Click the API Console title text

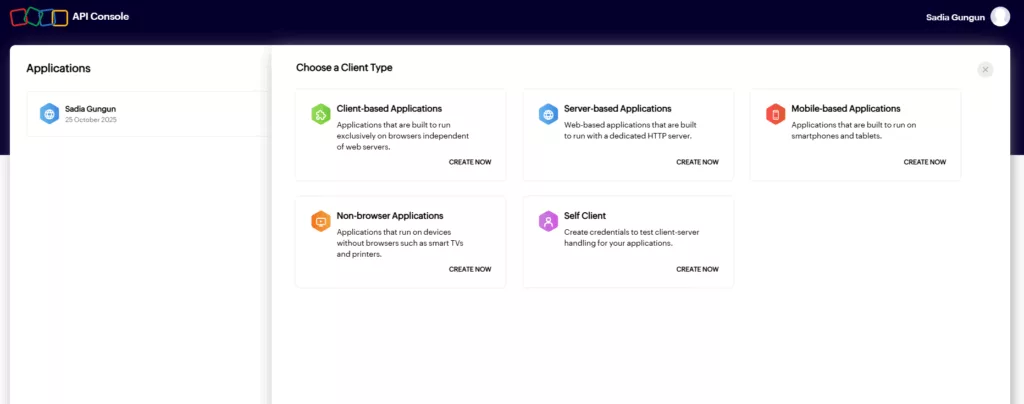click(x=100, y=17)
